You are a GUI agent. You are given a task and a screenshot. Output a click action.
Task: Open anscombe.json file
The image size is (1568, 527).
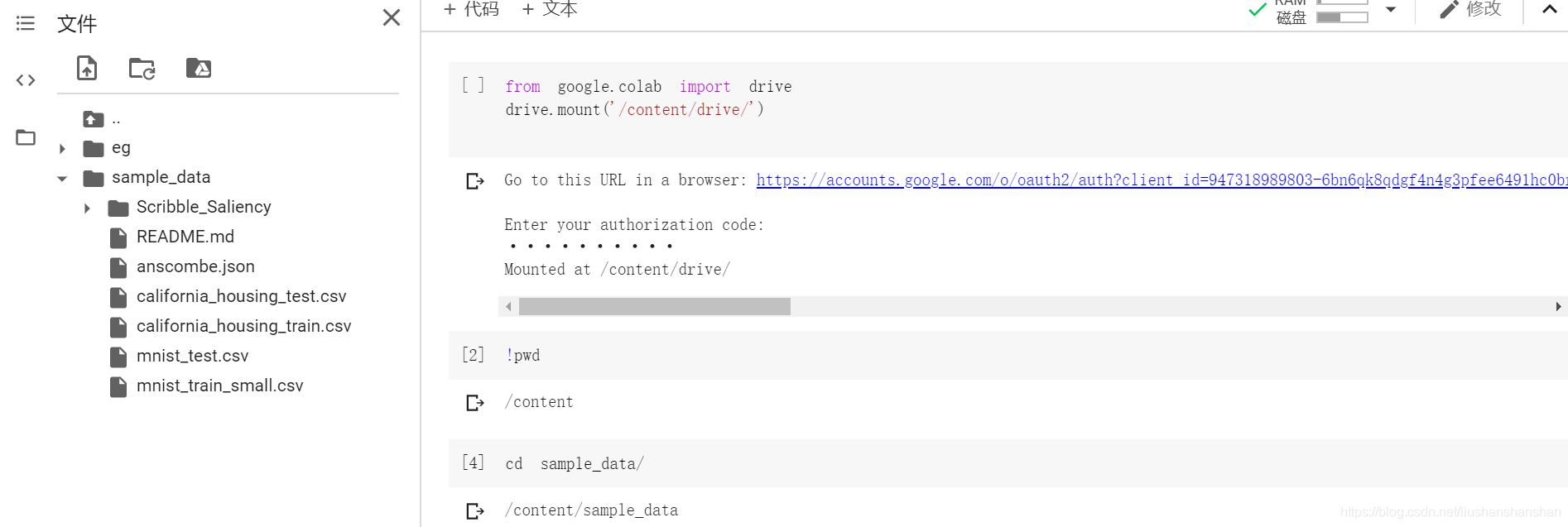point(195,266)
